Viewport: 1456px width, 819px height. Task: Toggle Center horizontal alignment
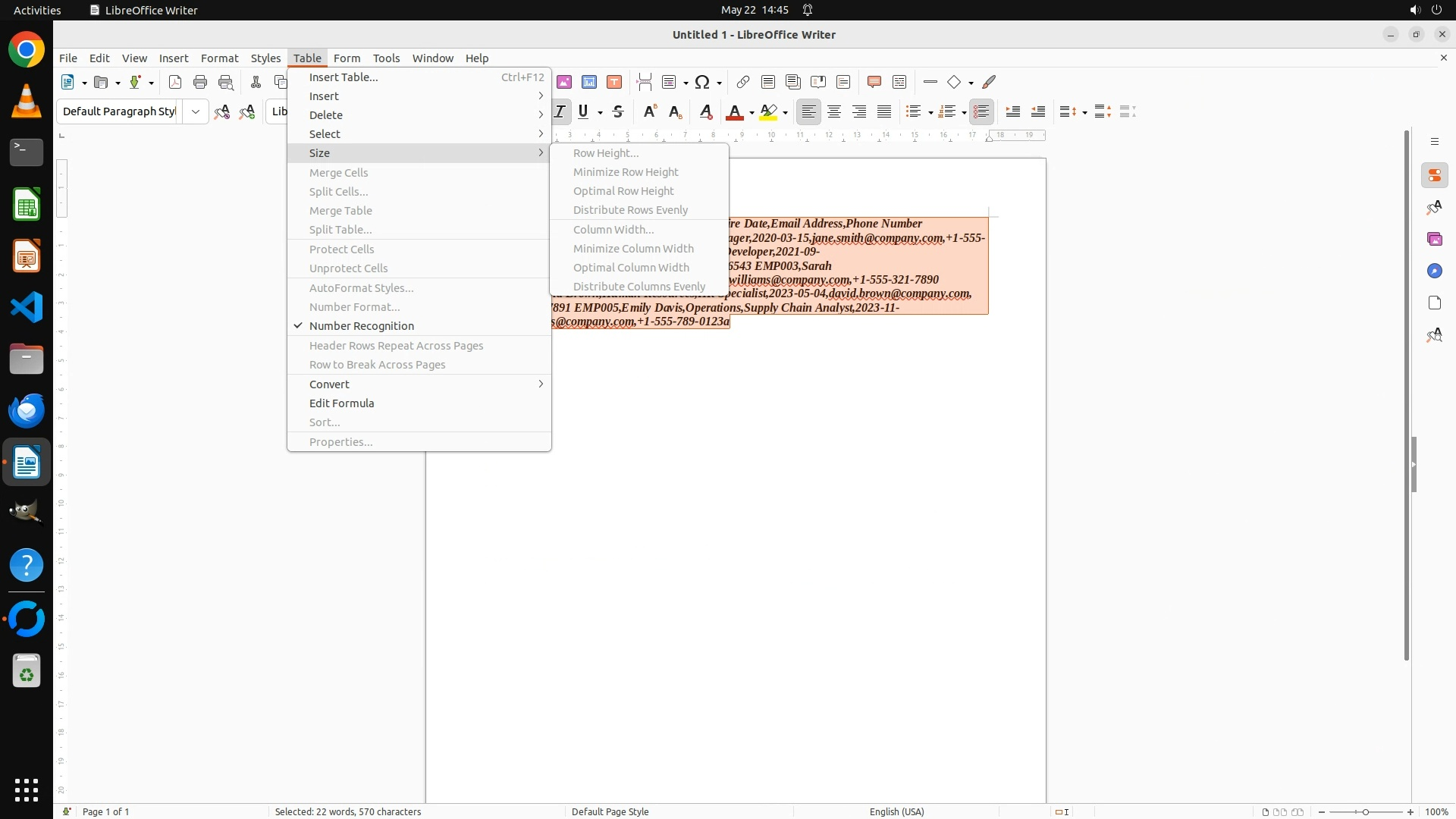(x=834, y=111)
